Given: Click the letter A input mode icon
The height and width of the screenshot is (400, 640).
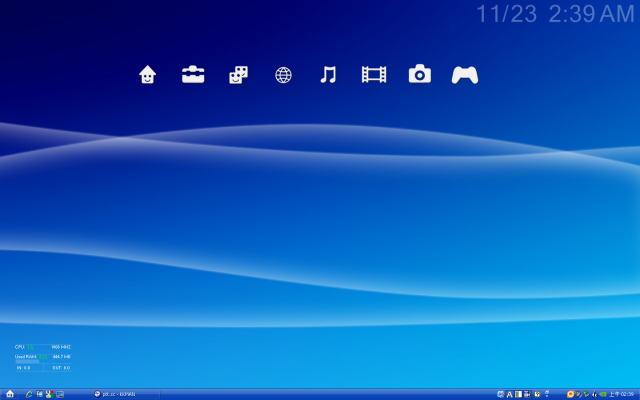Looking at the screenshot, I should [509, 394].
